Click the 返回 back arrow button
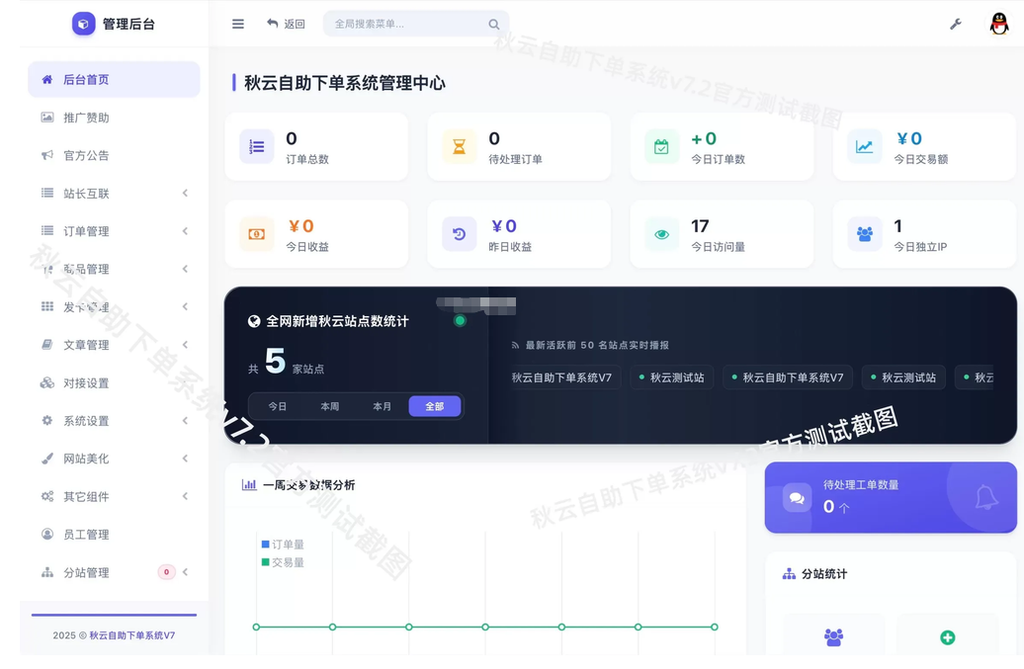The width and height of the screenshot is (1024, 669). tap(286, 24)
